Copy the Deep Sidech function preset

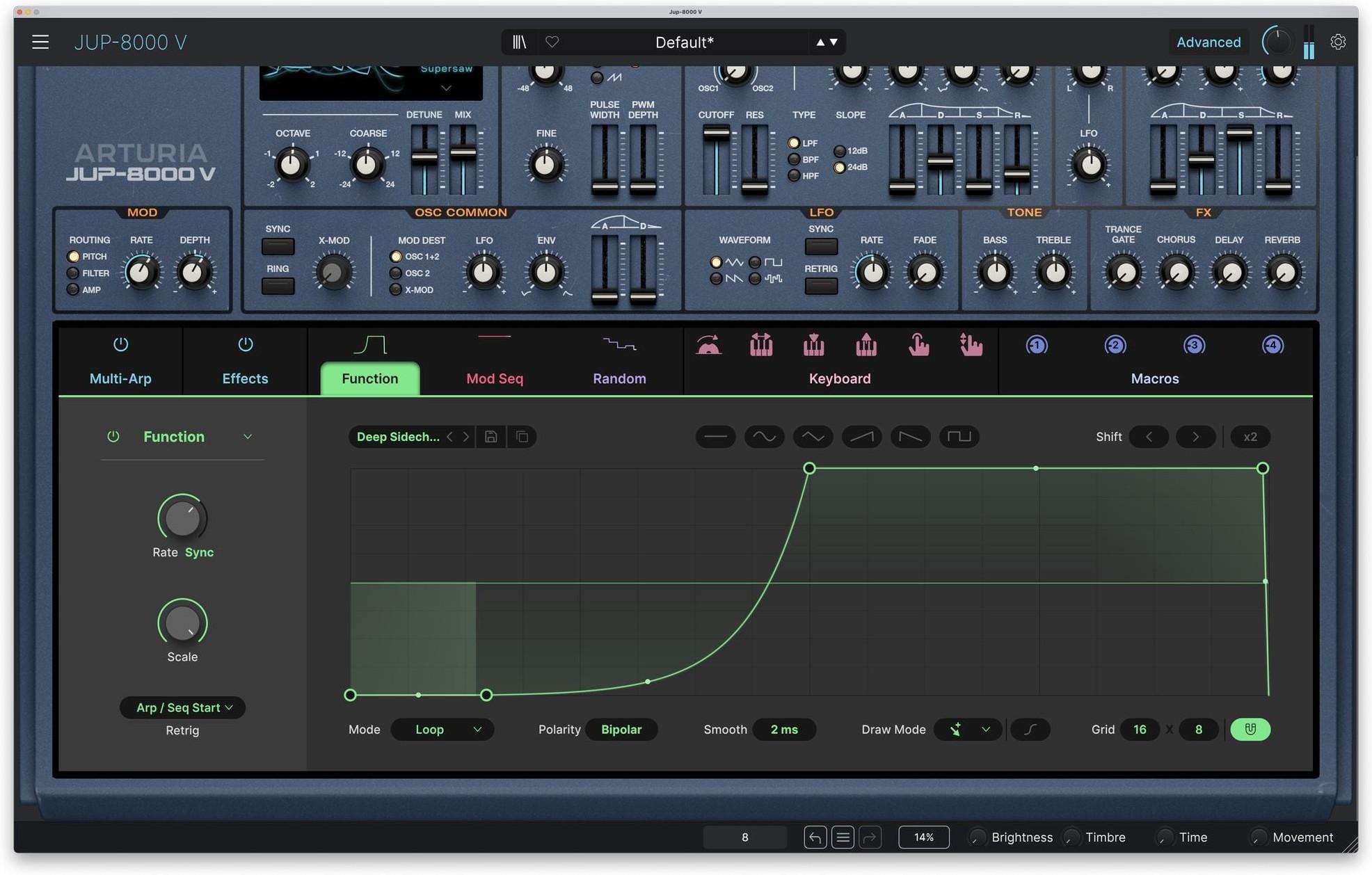pos(522,437)
